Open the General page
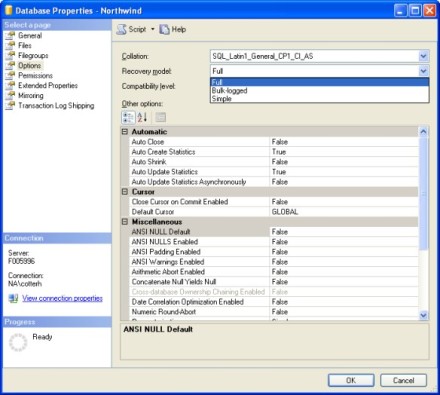This screenshot has width=440, height=395. pos(30,35)
